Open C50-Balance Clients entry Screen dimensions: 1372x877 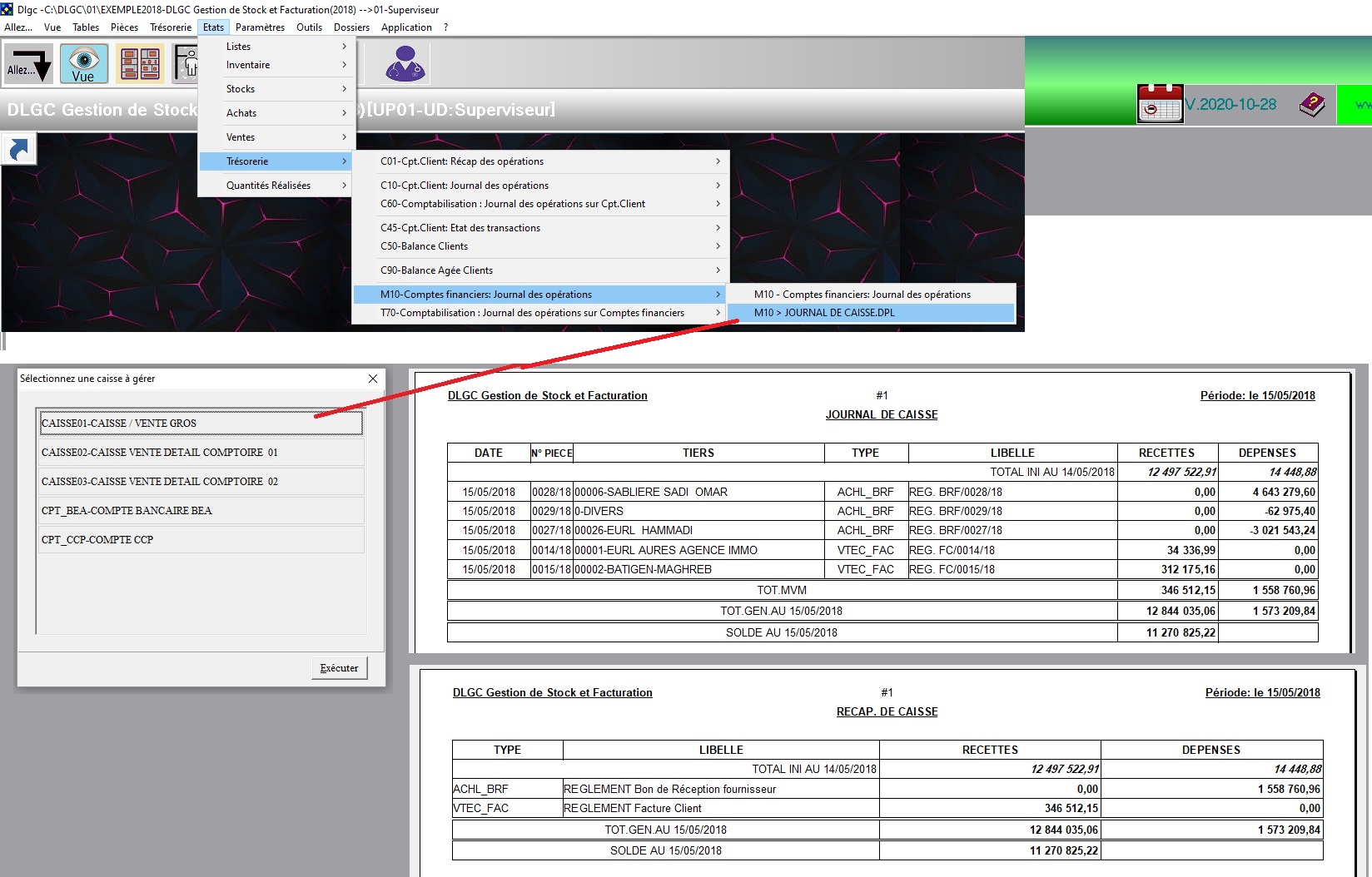[x=540, y=246]
